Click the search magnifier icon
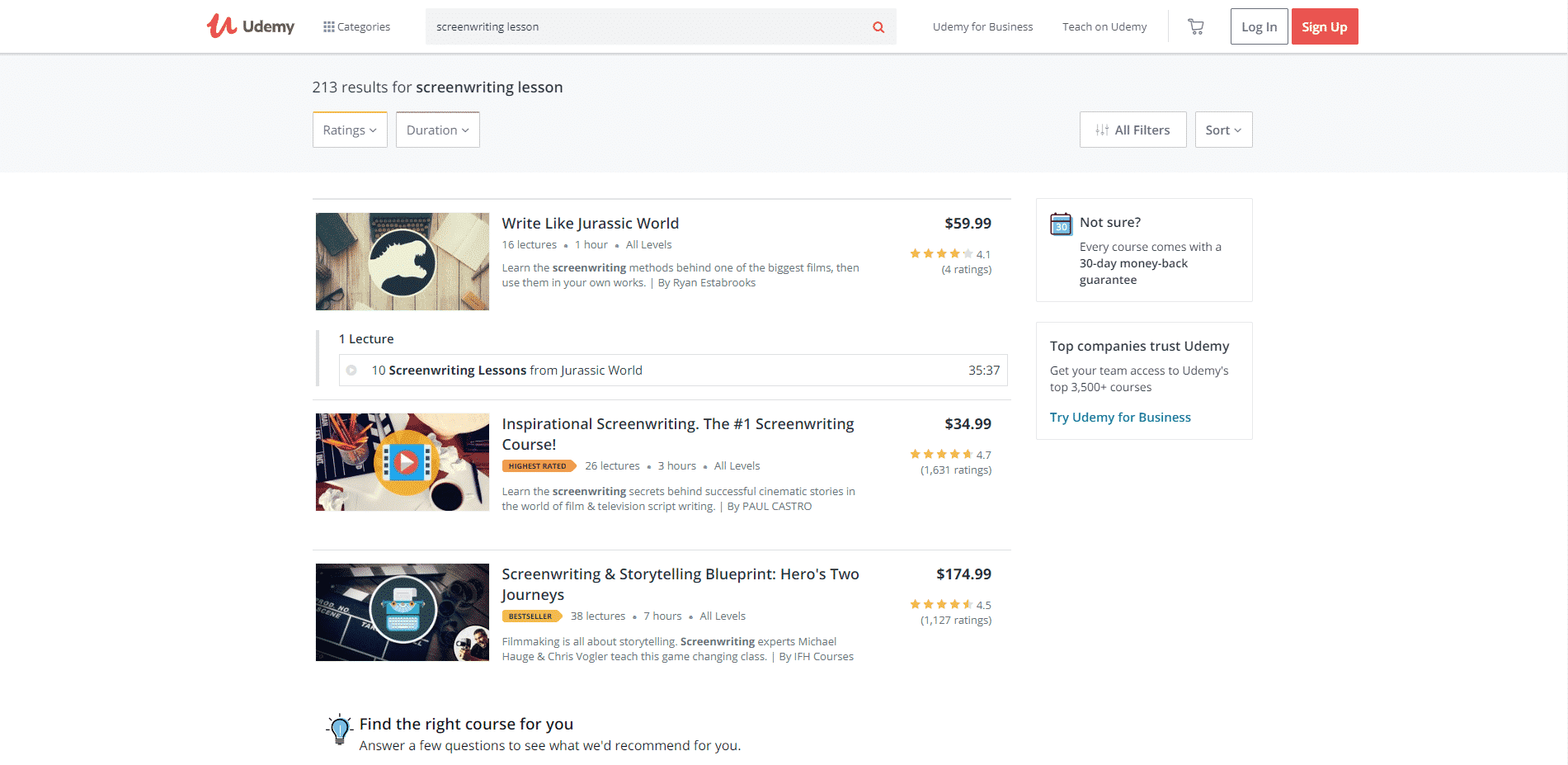Image resolution: width=1568 pixels, height=765 pixels. pyautogui.click(x=878, y=27)
